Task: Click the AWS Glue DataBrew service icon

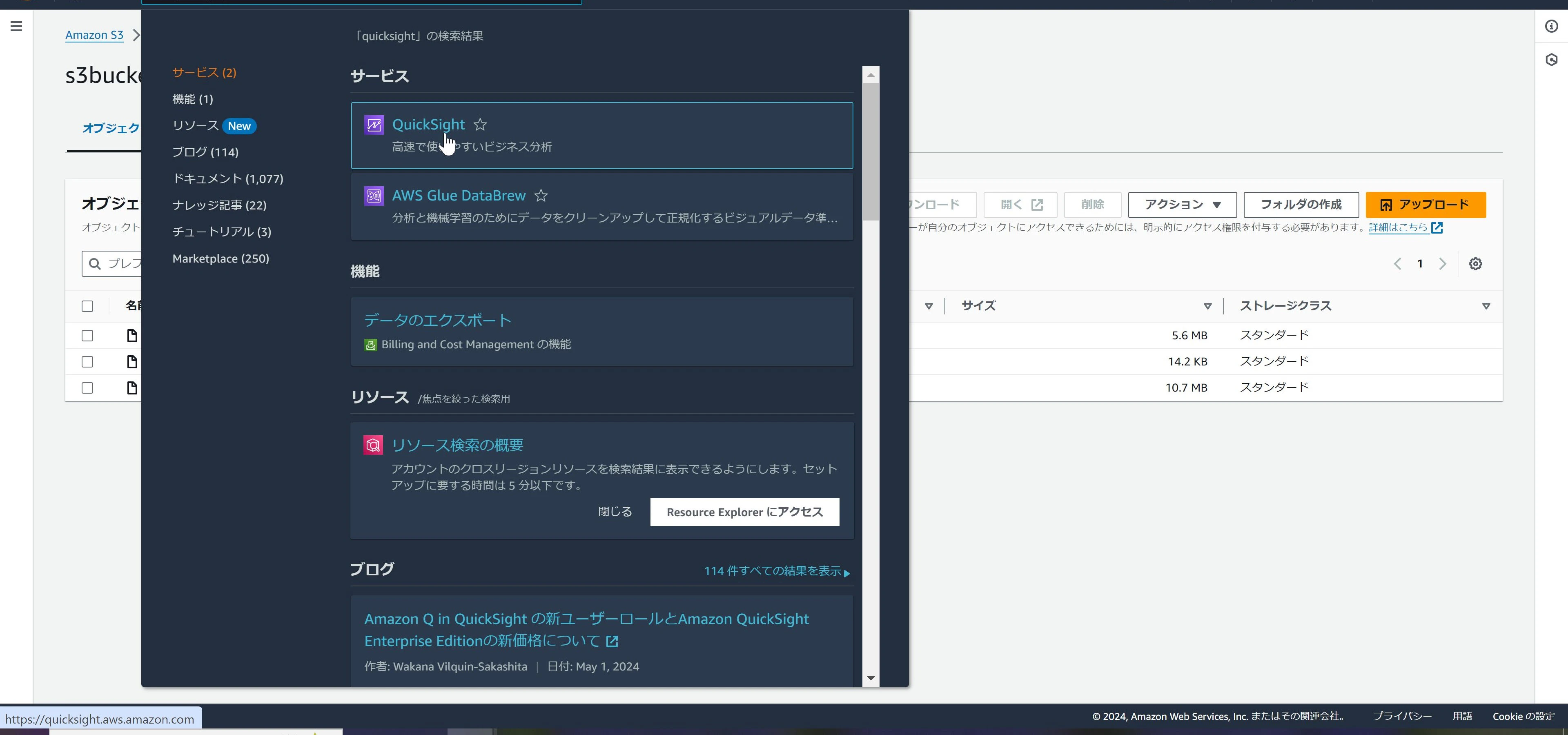Action: point(374,196)
